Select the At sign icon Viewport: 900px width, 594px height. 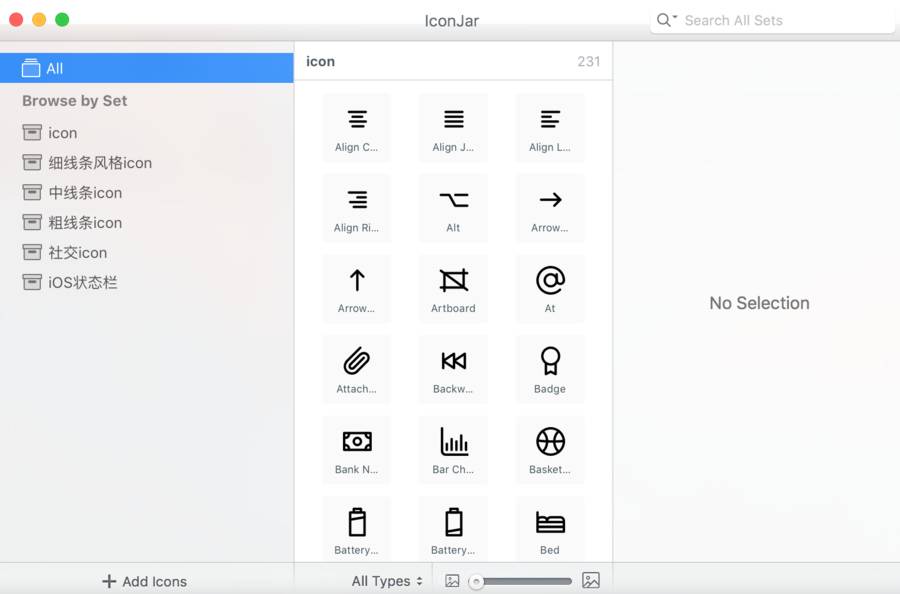click(x=550, y=289)
